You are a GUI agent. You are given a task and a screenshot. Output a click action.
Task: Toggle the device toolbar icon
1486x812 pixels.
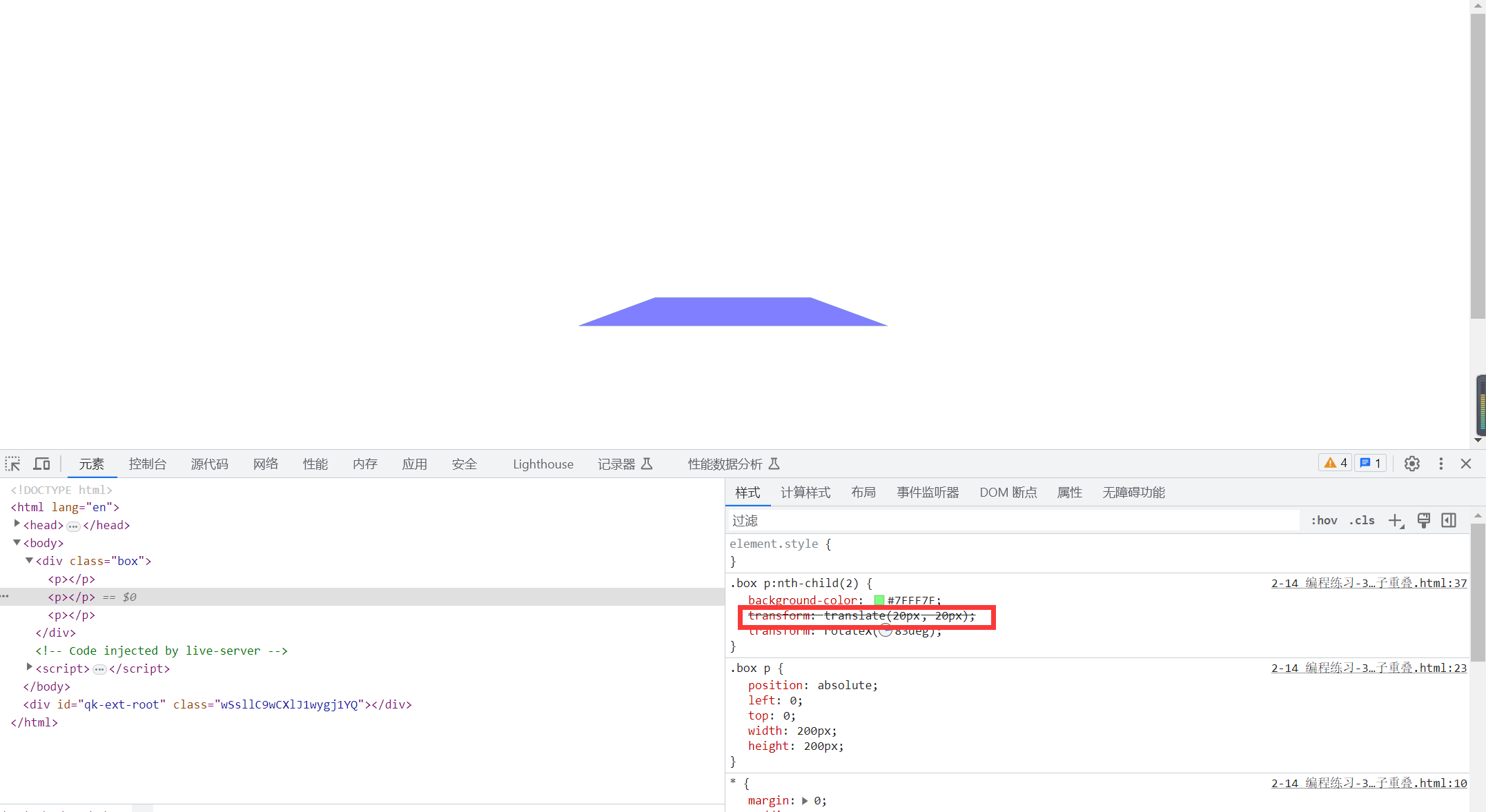coord(41,464)
